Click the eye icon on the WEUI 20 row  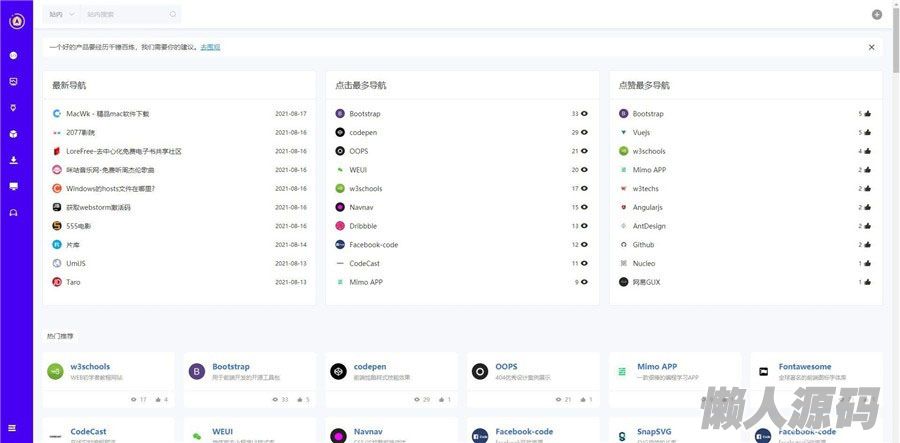[584, 170]
